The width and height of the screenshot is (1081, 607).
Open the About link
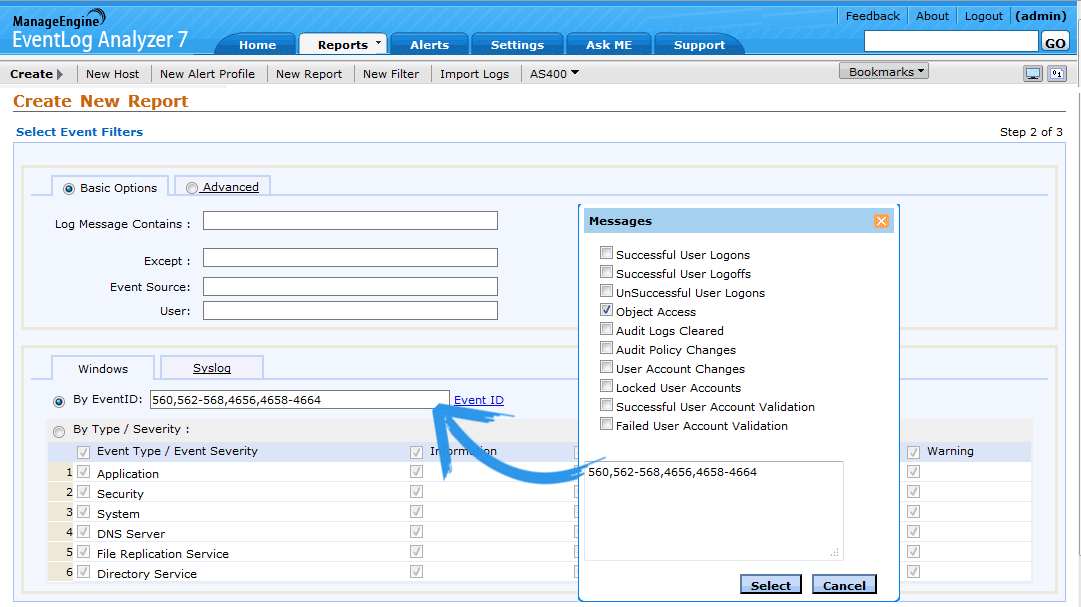932,16
